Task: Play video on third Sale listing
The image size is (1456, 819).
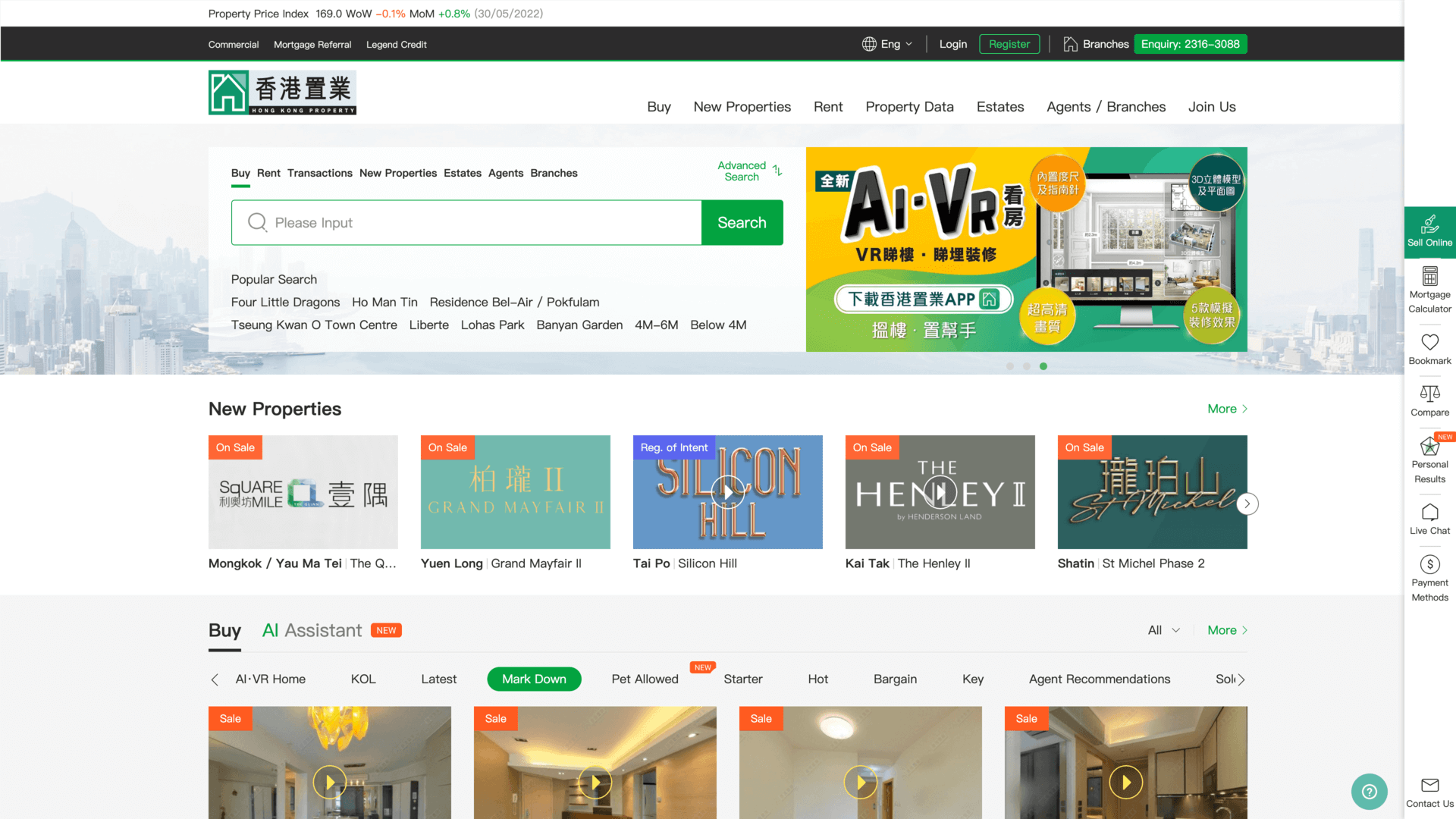Action: 861,782
